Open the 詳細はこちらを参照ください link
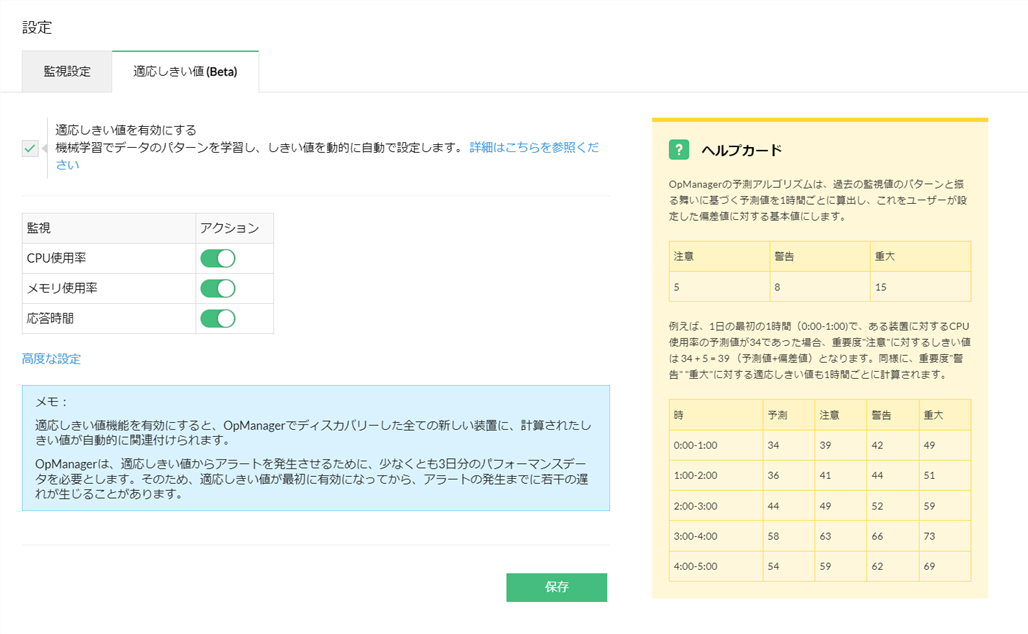This screenshot has width=1028, height=634. tap(534, 147)
